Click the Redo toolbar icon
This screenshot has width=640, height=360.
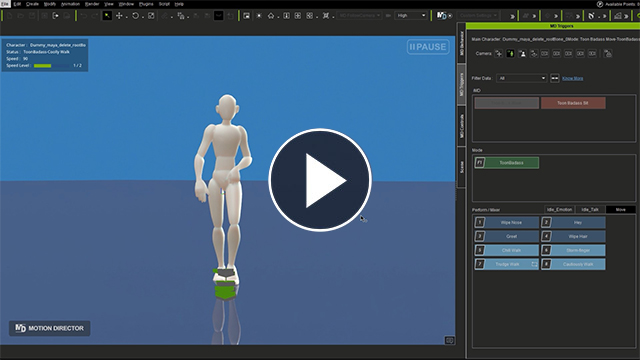tap(95, 16)
